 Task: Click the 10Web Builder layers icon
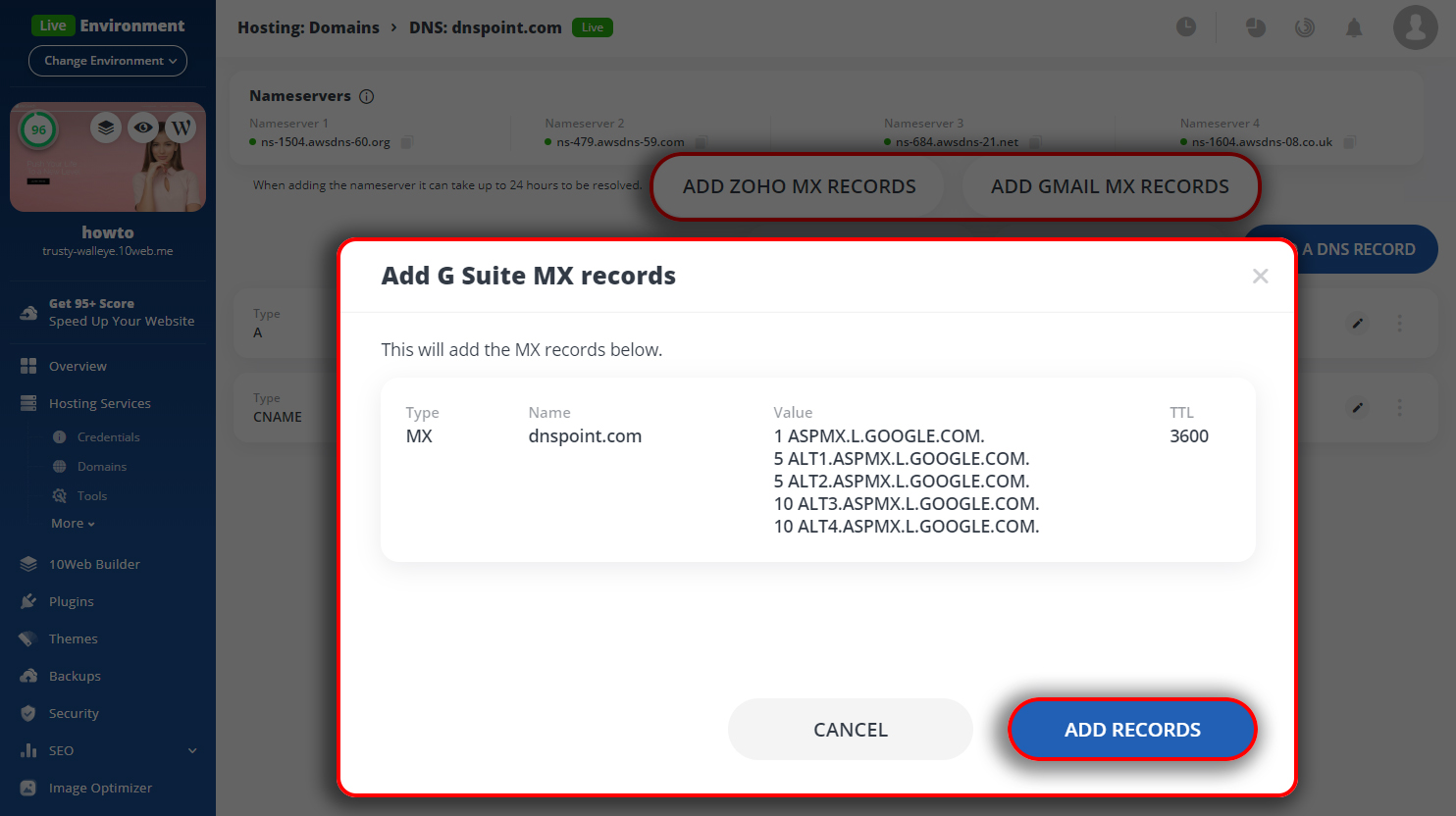(x=28, y=564)
